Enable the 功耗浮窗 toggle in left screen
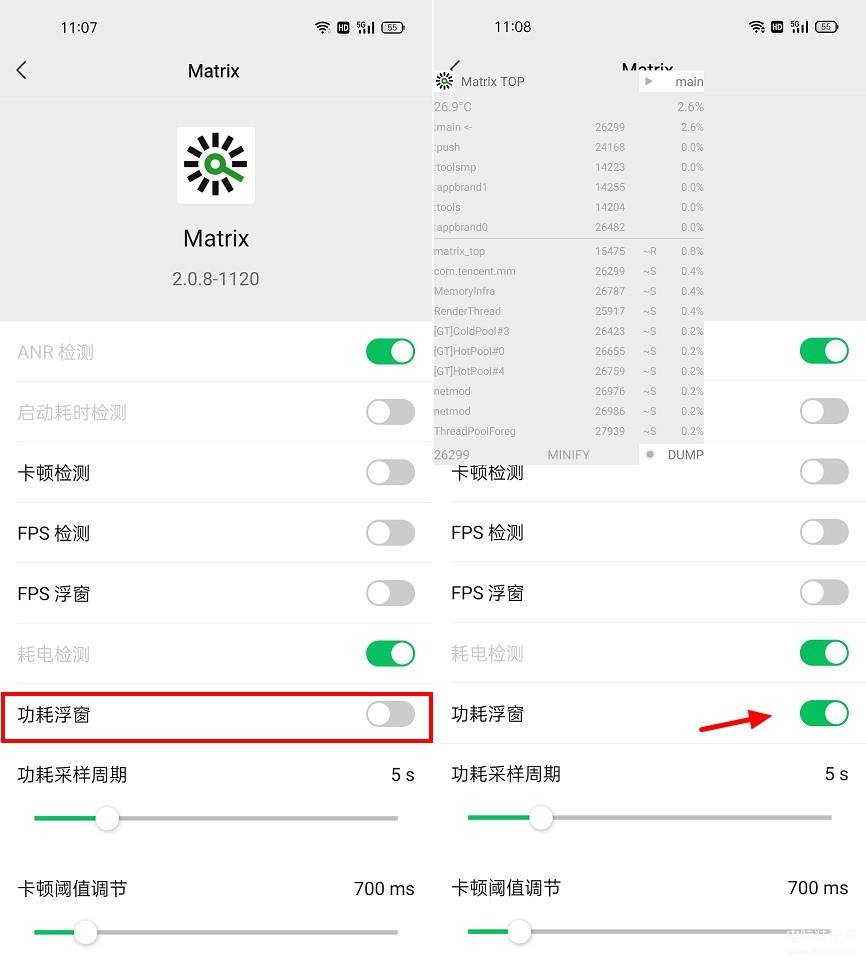This screenshot has height=965, width=866. [x=390, y=715]
